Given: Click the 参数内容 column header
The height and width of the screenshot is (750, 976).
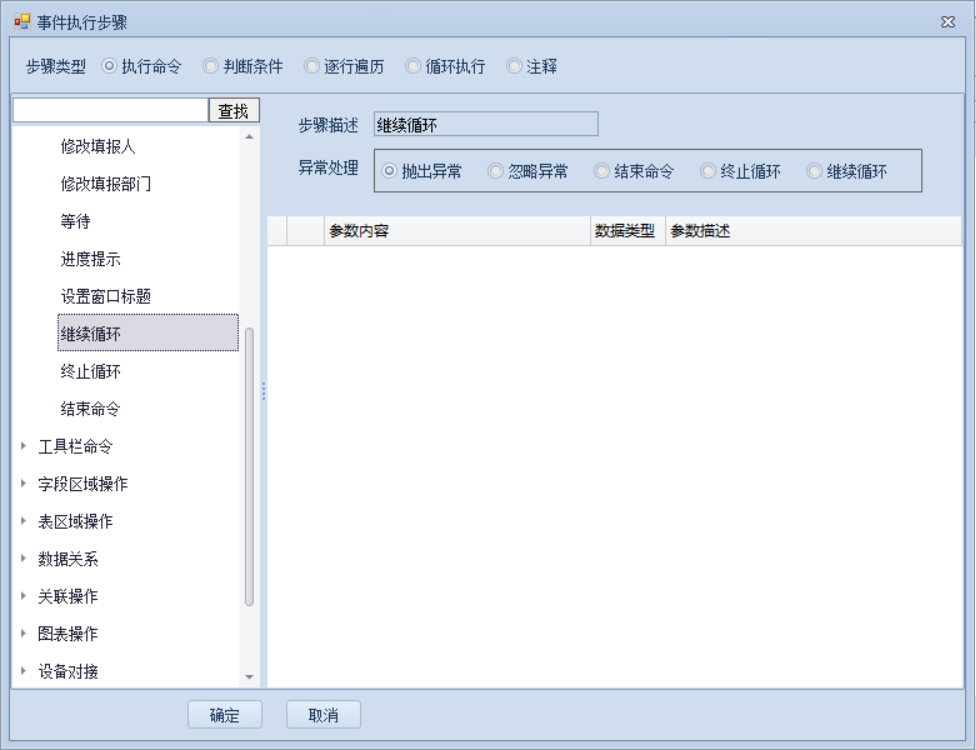Looking at the screenshot, I should pyautogui.click(x=458, y=231).
